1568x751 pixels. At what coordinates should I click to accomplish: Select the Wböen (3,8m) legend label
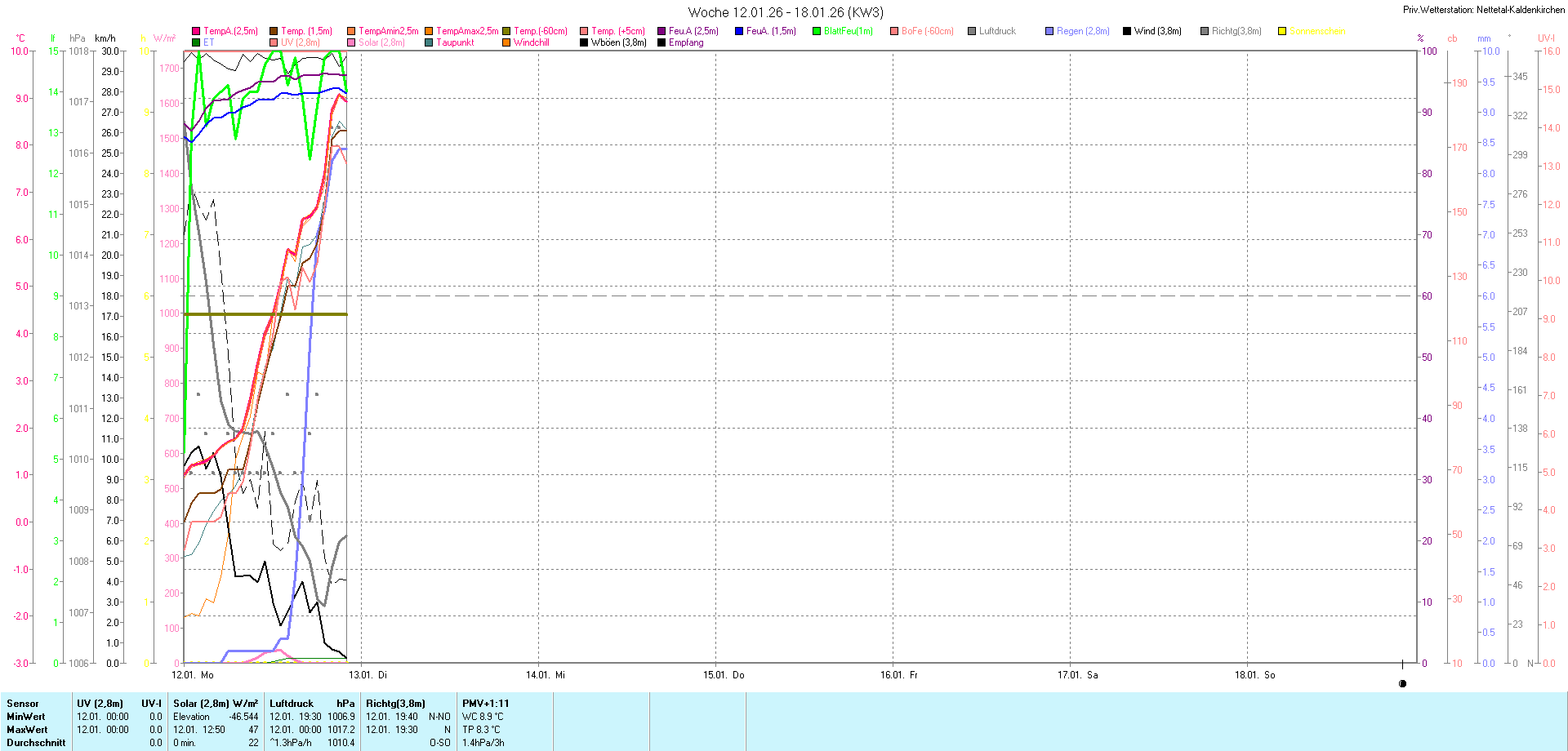pos(618,42)
